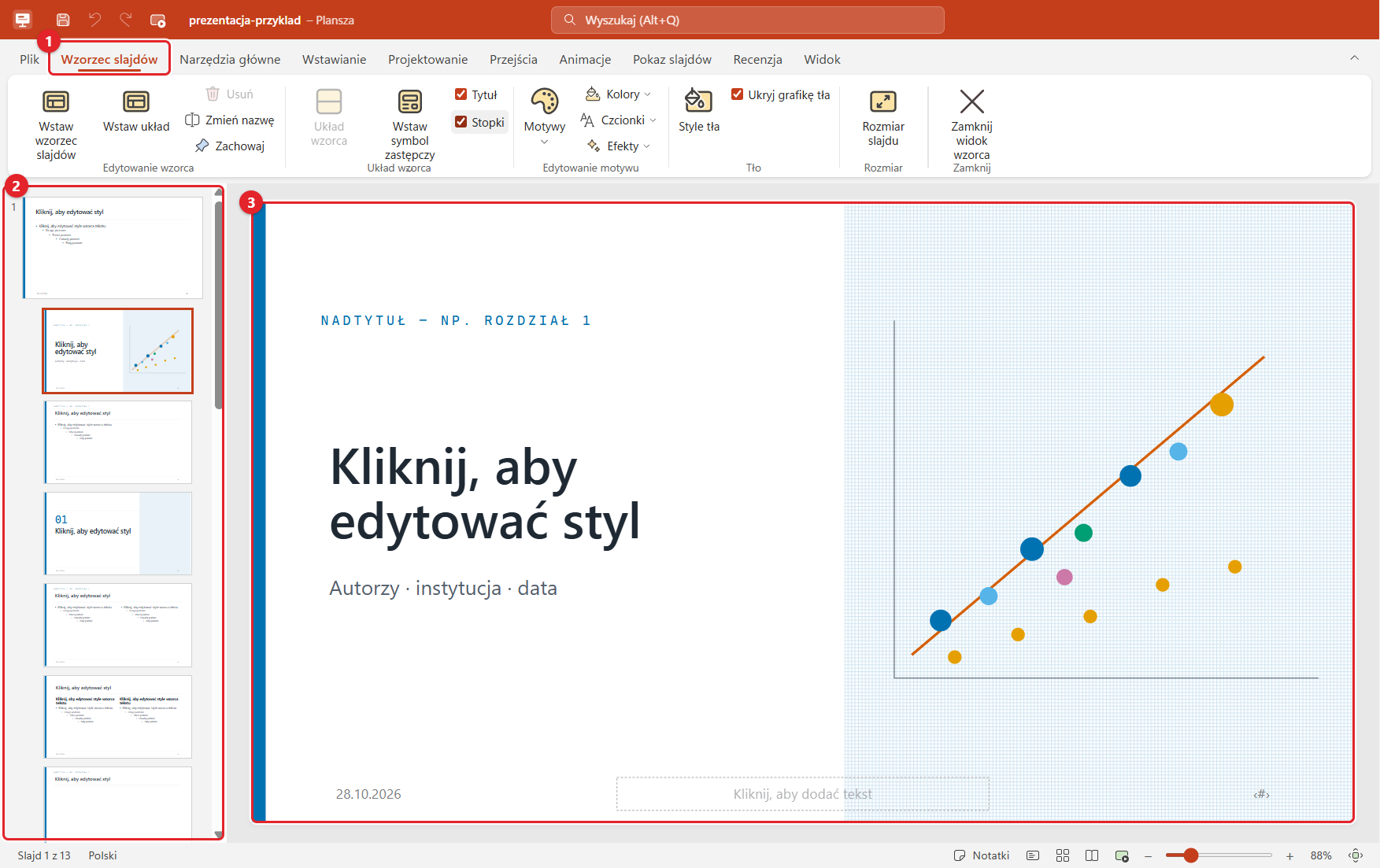Click the zoom in plus icon
Image resolution: width=1380 pixels, height=868 pixels.
pyautogui.click(x=1289, y=855)
